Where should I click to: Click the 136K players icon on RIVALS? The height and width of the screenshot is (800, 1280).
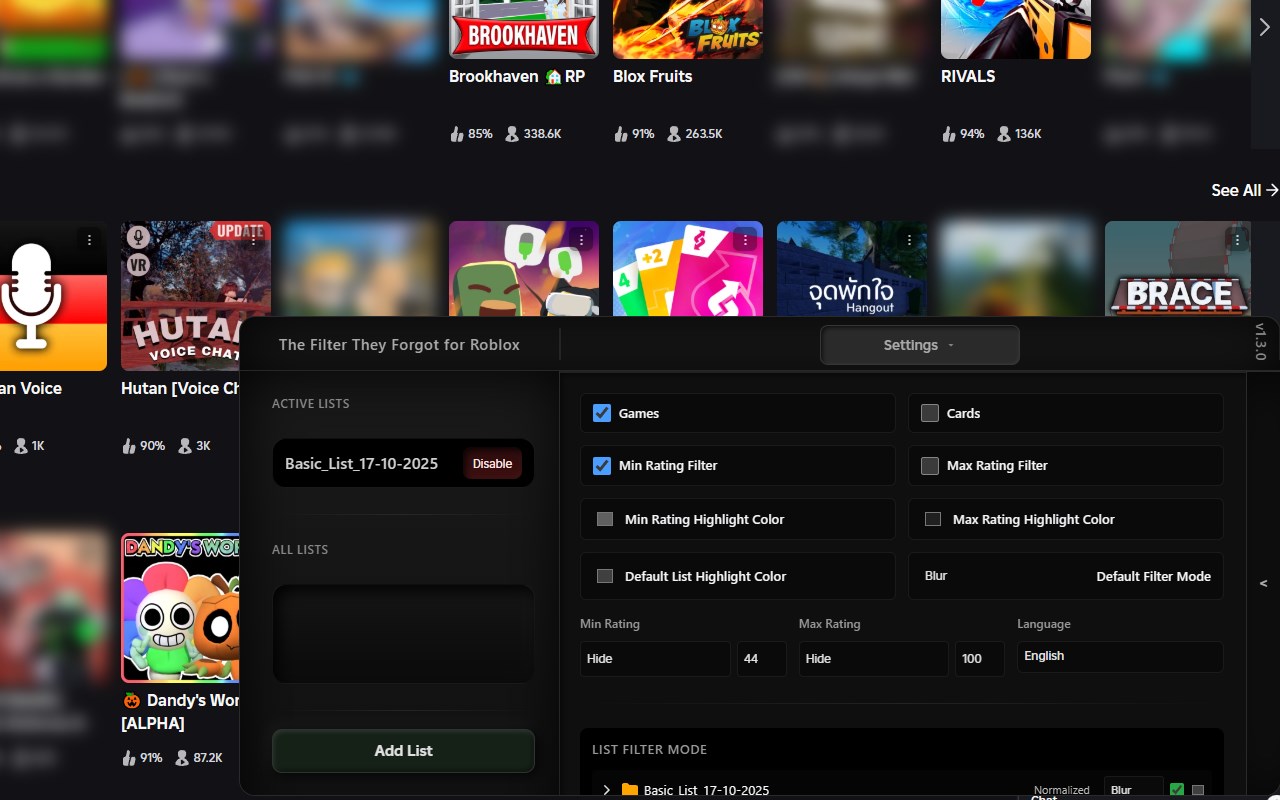(x=1003, y=133)
